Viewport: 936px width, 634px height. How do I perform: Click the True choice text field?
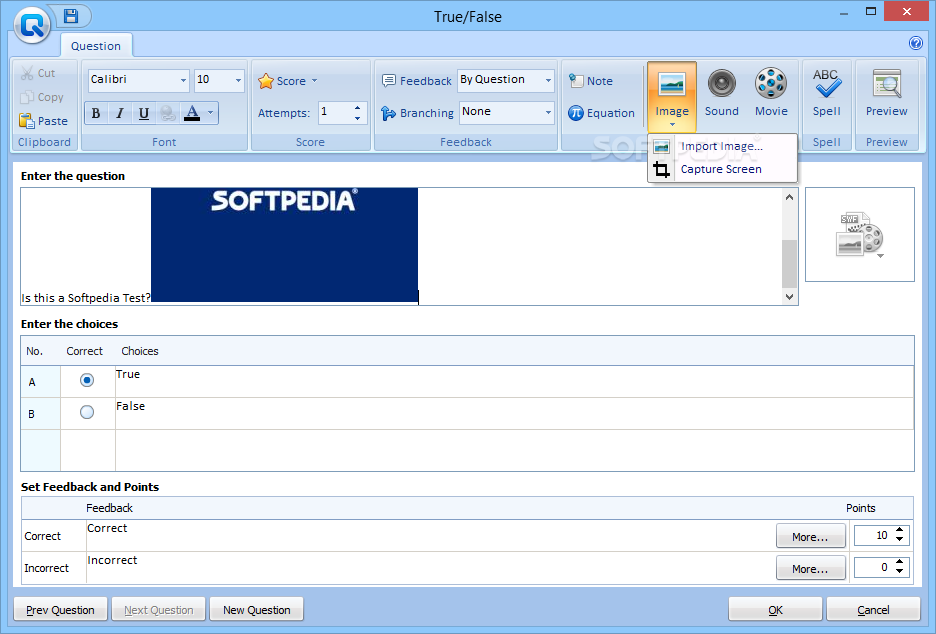tap(514, 381)
